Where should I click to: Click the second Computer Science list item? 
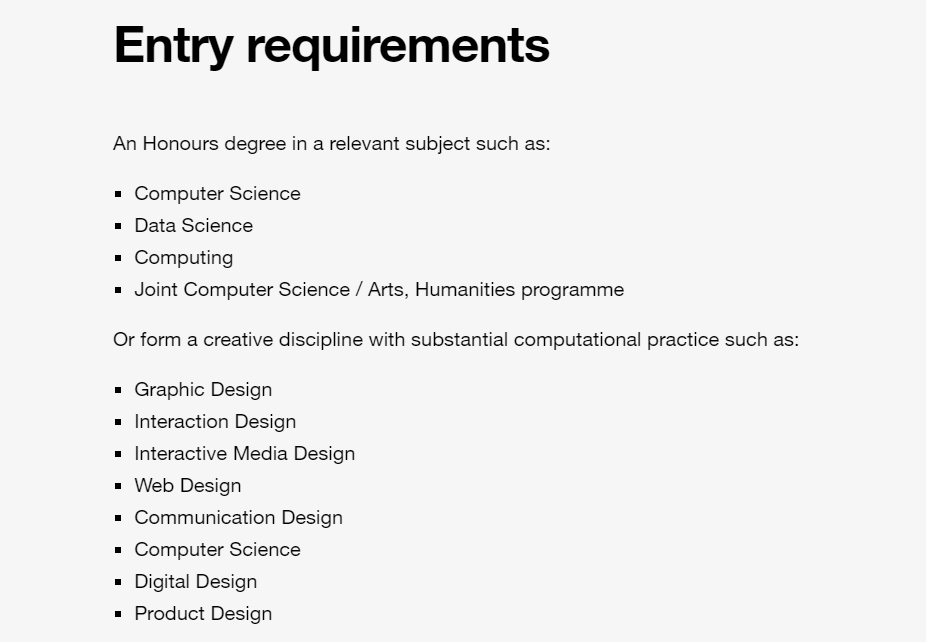pyautogui.click(x=217, y=550)
